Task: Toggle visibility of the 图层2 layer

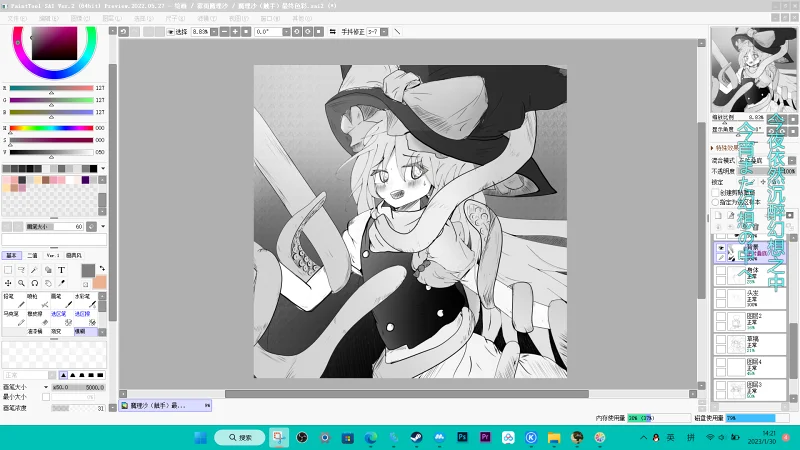Action: pos(721,317)
